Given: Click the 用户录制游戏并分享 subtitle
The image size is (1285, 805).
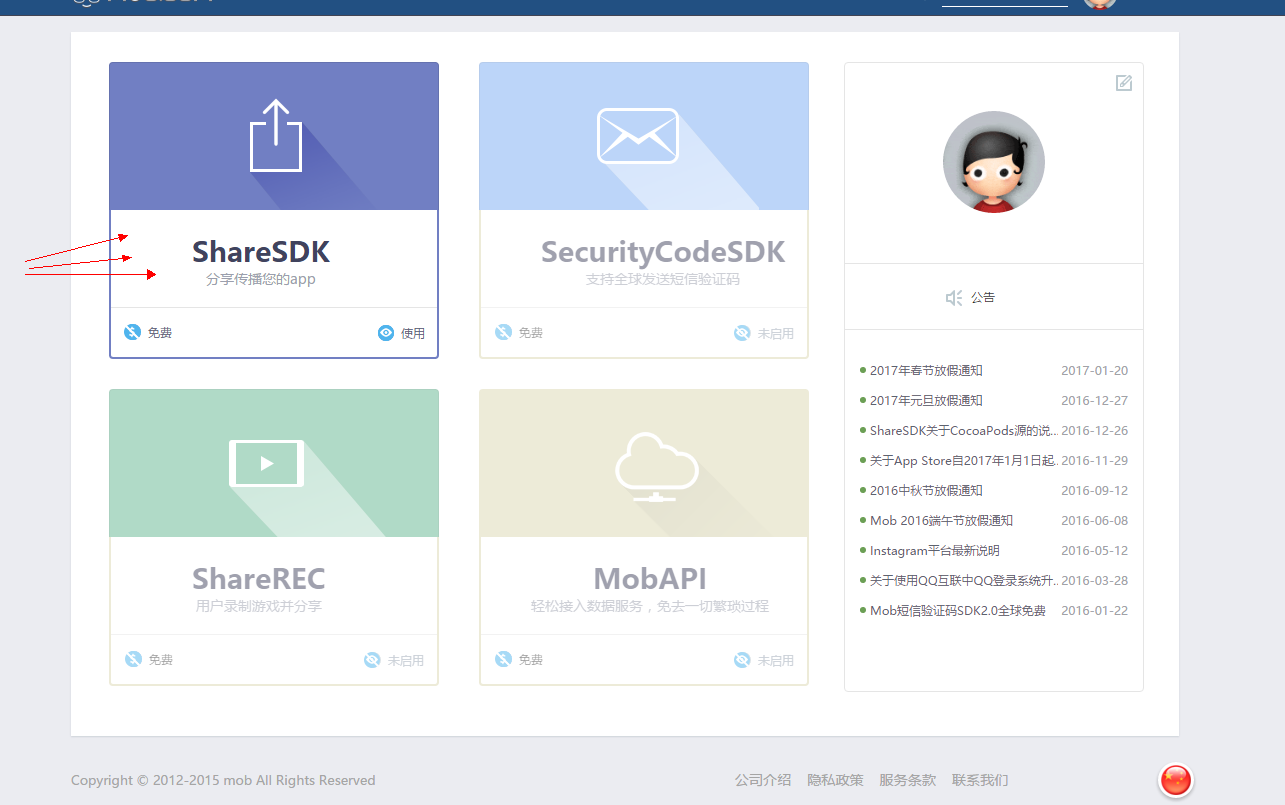Looking at the screenshot, I should point(259,606).
